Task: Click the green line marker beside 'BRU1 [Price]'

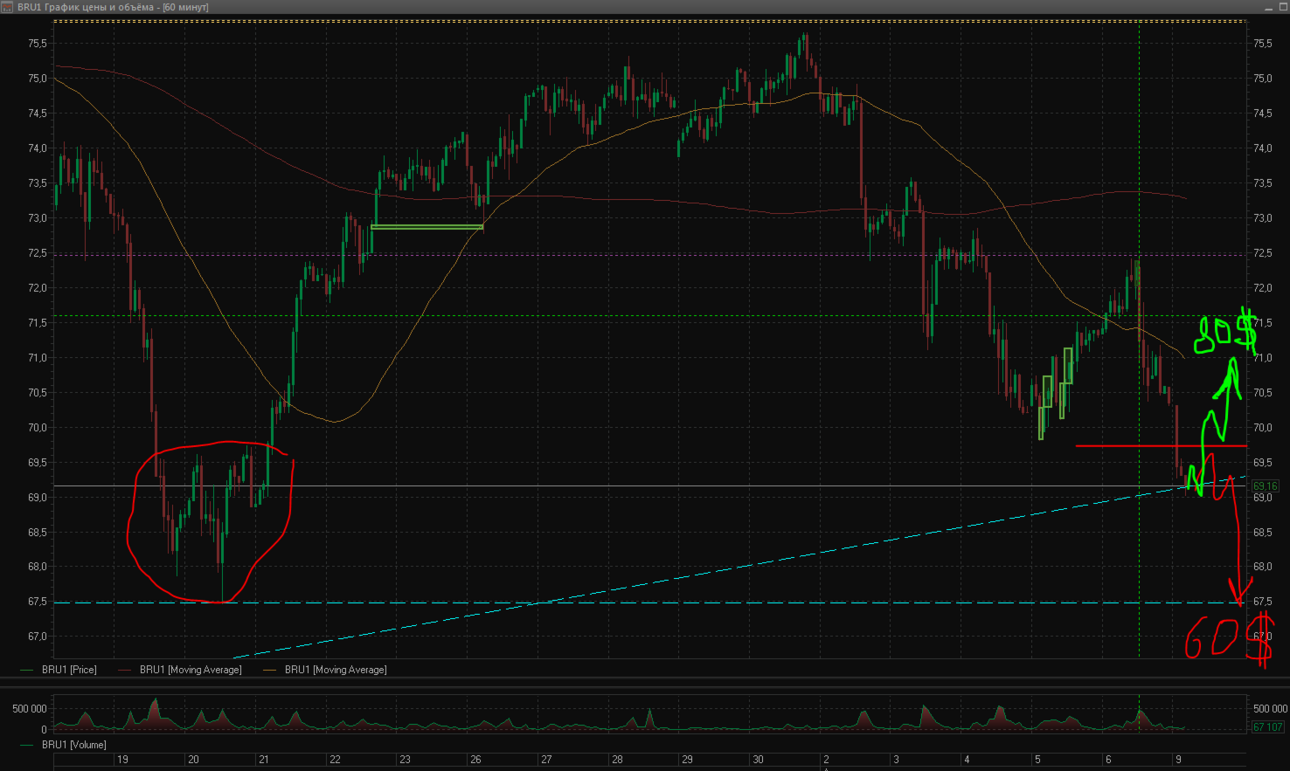Action: tap(29, 670)
